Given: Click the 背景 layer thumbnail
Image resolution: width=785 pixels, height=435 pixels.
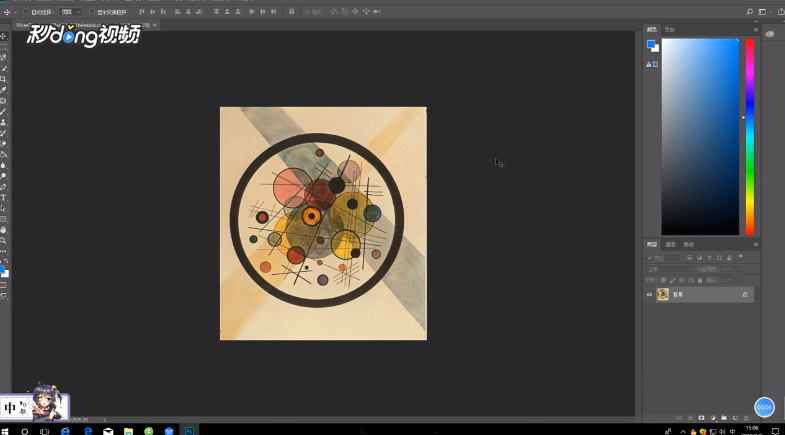Looking at the screenshot, I should [x=663, y=294].
